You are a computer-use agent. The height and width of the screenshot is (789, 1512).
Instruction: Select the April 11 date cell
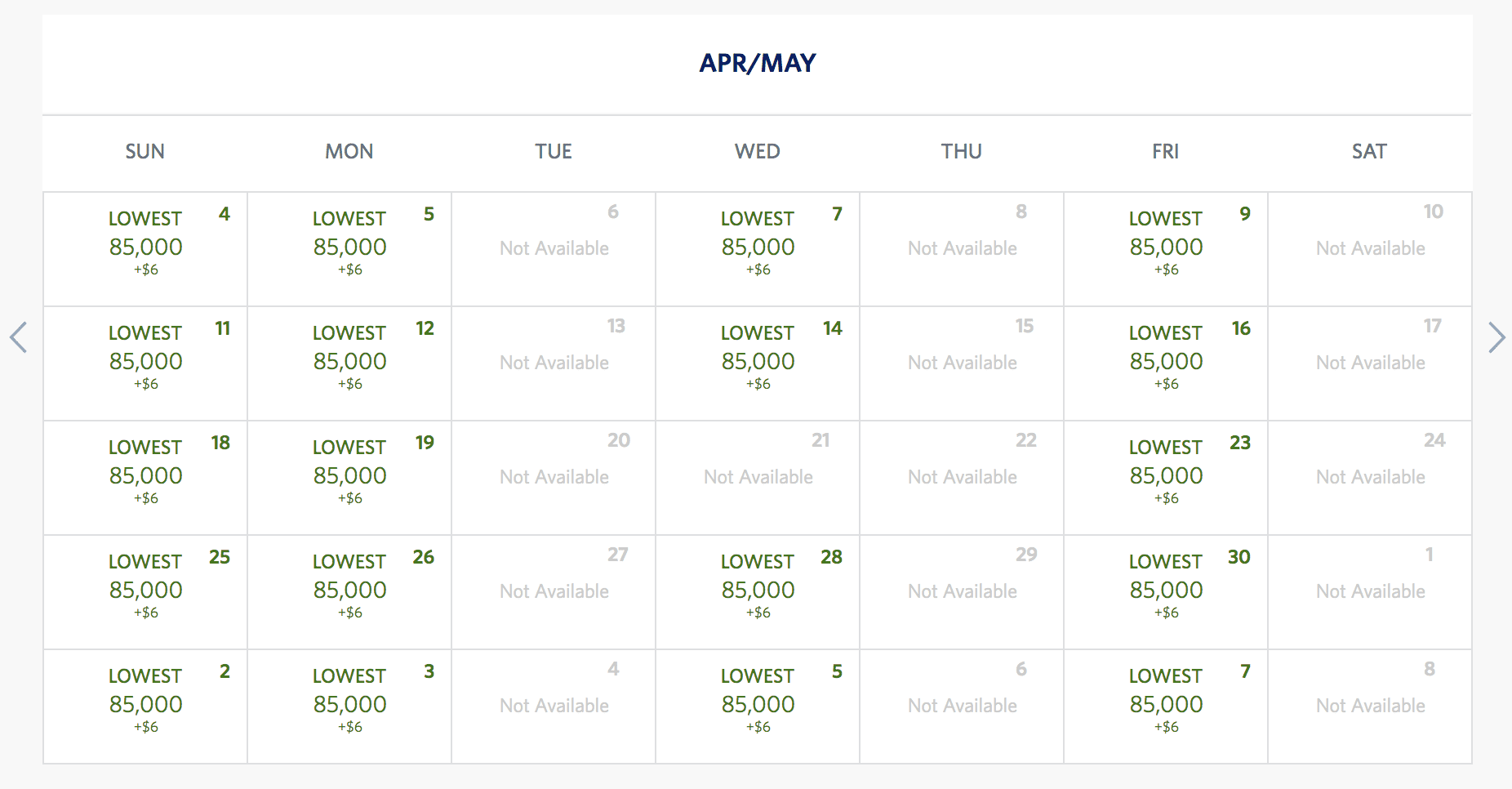pyautogui.click(x=145, y=363)
